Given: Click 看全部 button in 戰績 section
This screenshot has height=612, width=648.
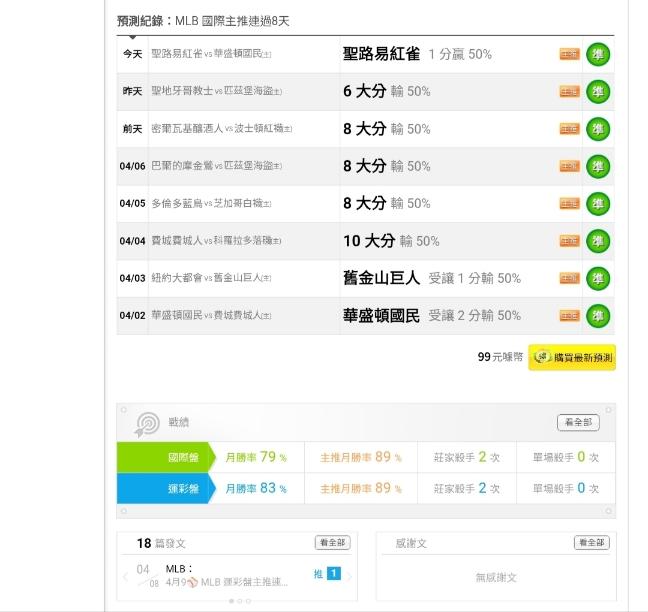Looking at the screenshot, I should (578, 422).
